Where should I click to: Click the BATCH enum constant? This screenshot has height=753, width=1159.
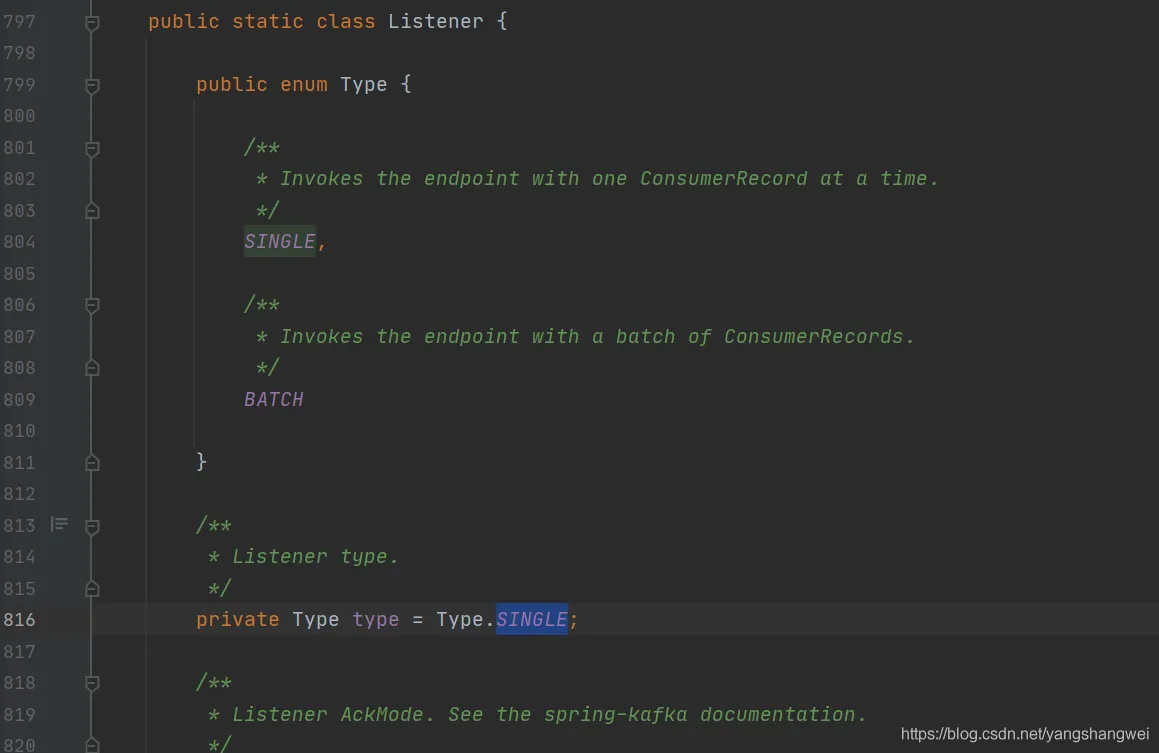coord(273,399)
